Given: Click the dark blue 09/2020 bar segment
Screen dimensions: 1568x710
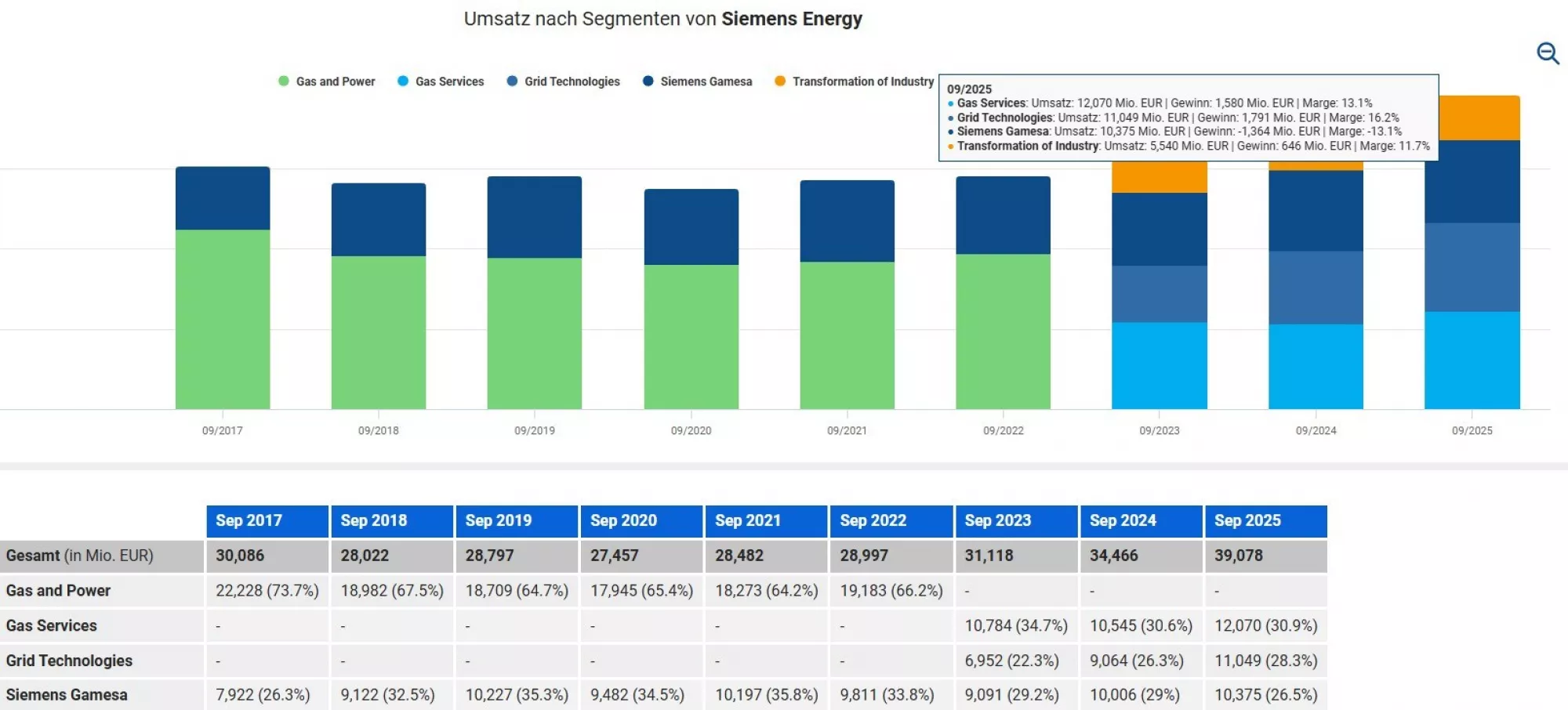Looking at the screenshot, I should [691, 227].
